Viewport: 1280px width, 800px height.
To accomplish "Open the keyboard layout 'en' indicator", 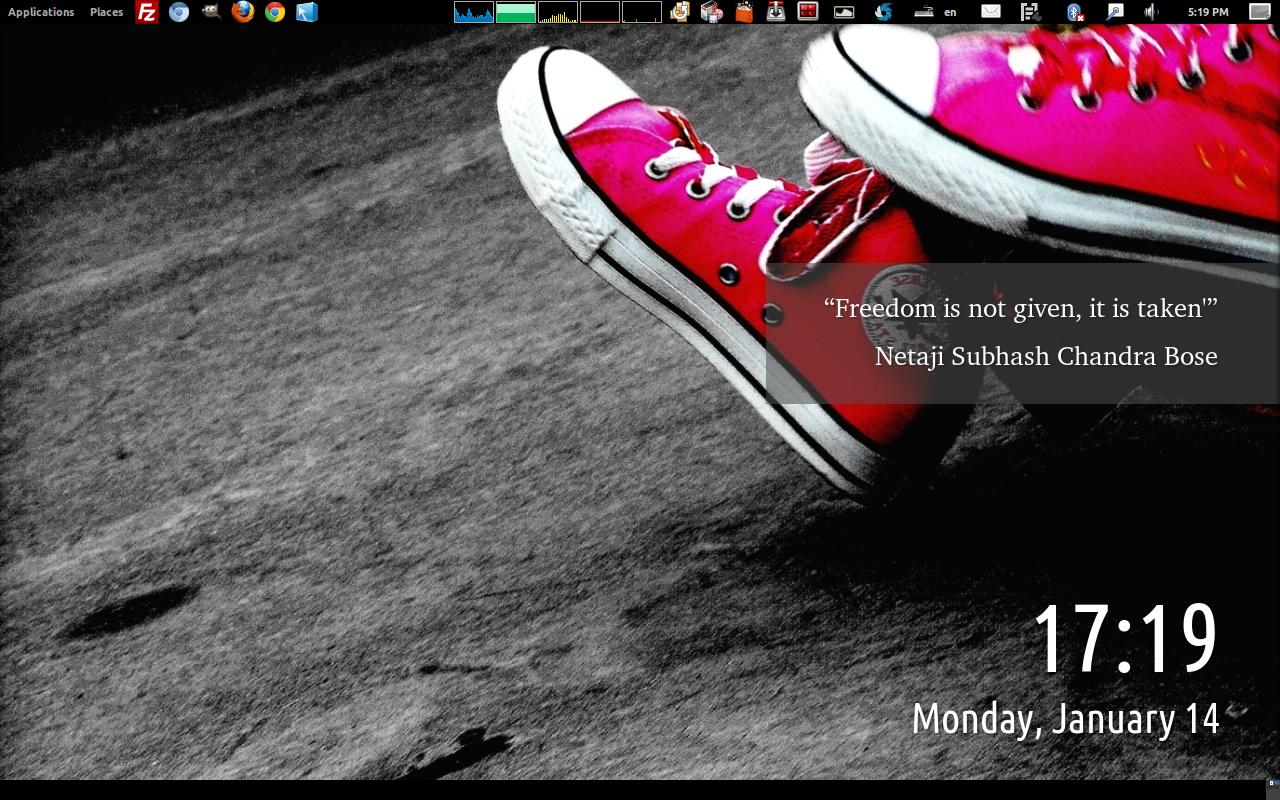I will tap(949, 12).
